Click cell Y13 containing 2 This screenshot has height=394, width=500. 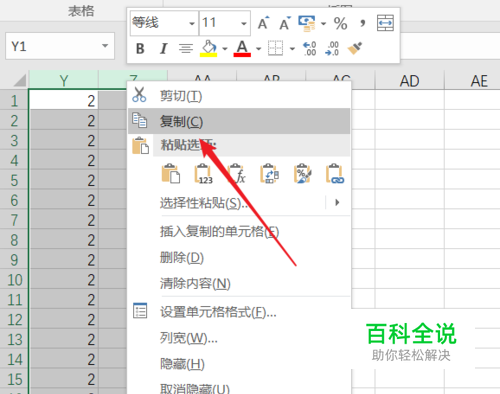(x=64, y=339)
